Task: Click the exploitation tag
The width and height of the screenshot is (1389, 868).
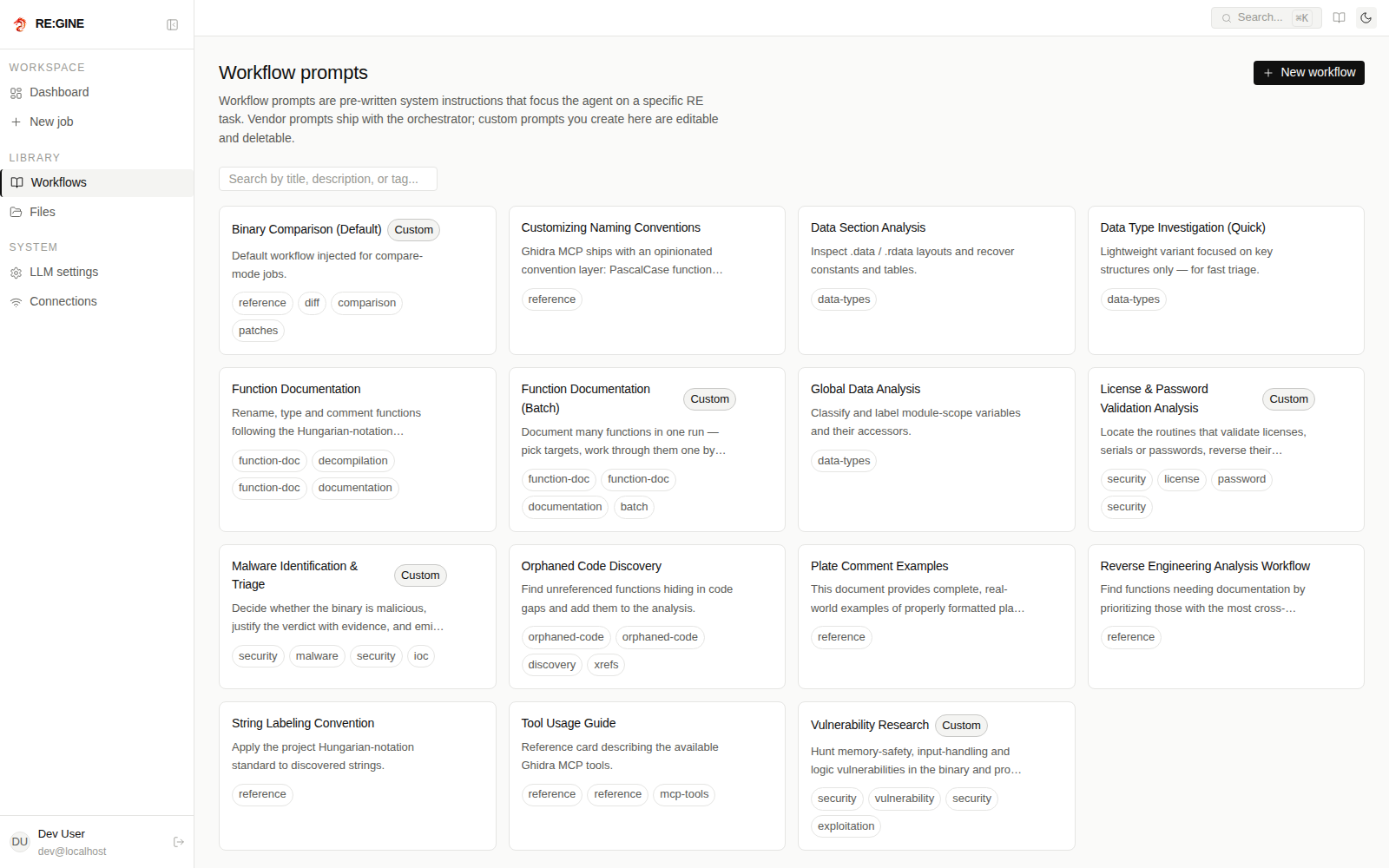Action: 846,826
